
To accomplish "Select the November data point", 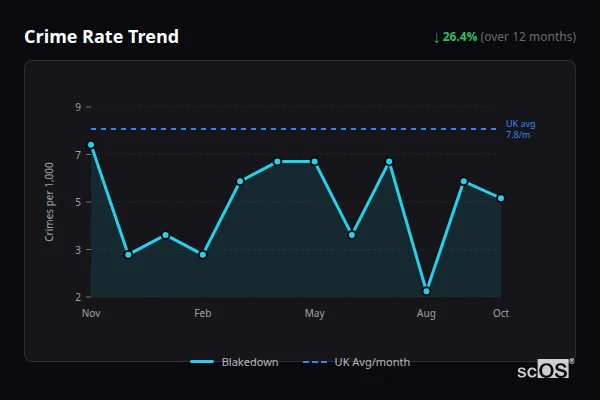I will tap(91, 145).
